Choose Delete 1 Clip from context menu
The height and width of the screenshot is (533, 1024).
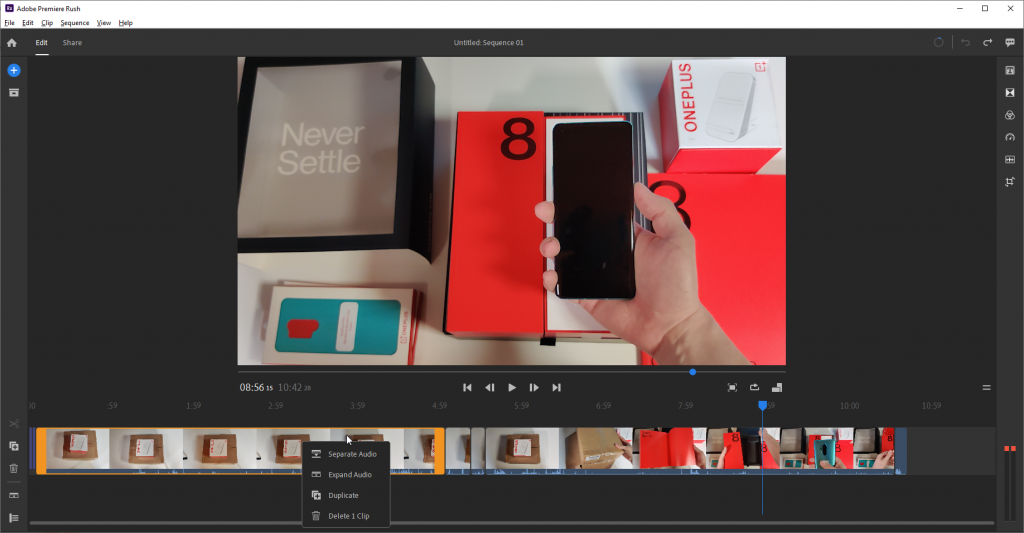(345, 516)
